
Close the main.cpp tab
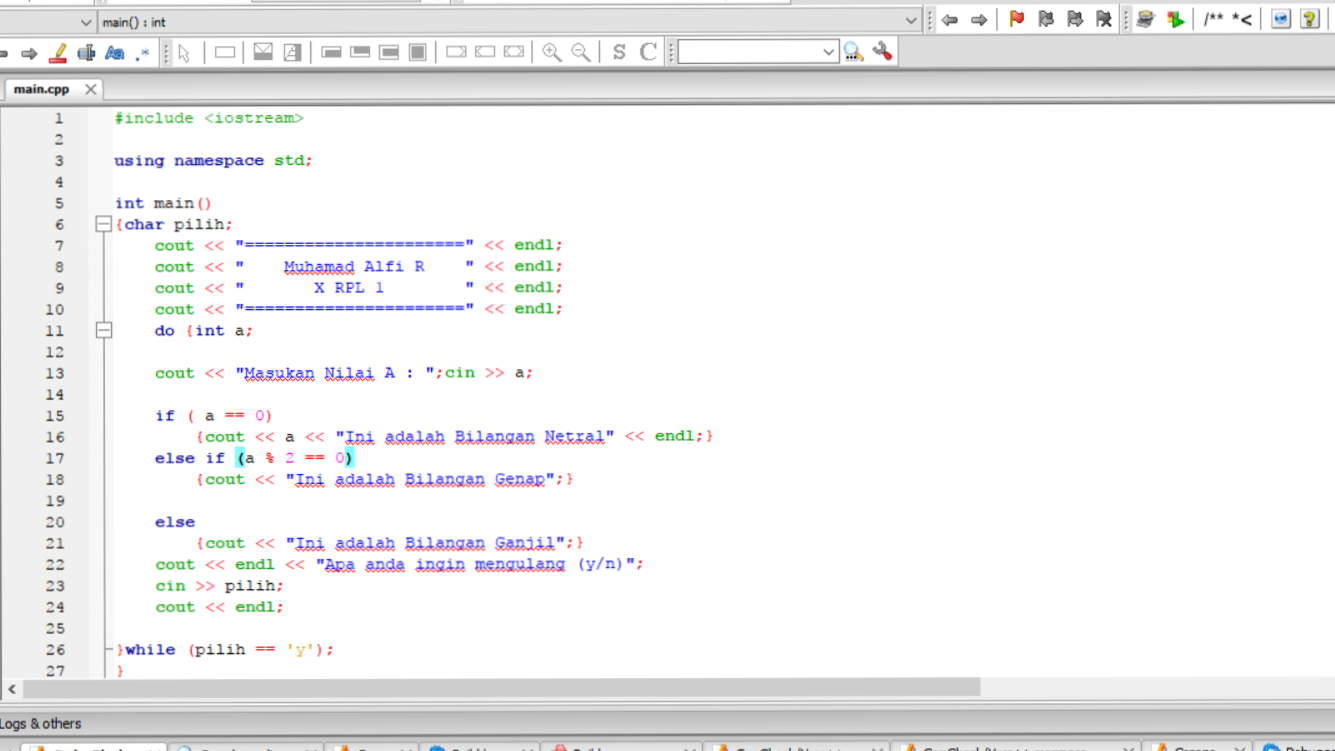coord(90,89)
